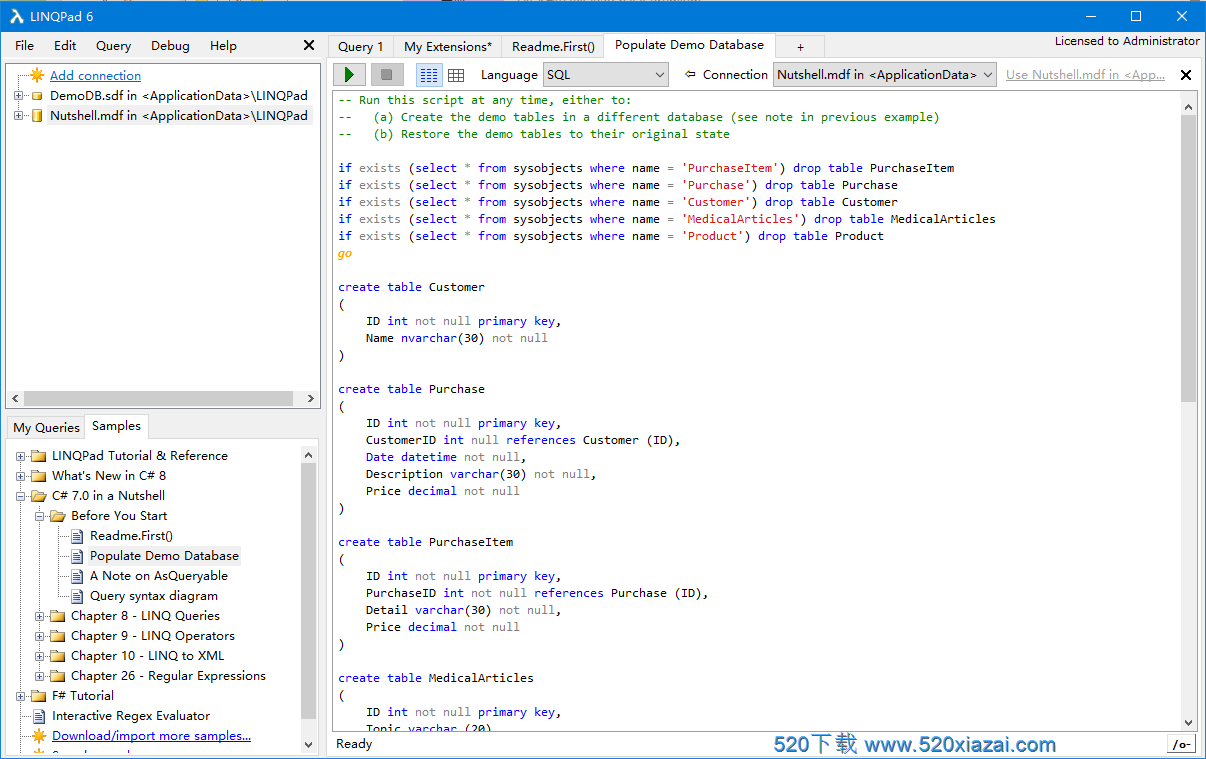The width and height of the screenshot is (1206, 759).
Task: Expand Chapter 9 - LINQ Operators folder
Action: pyautogui.click(x=39, y=636)
